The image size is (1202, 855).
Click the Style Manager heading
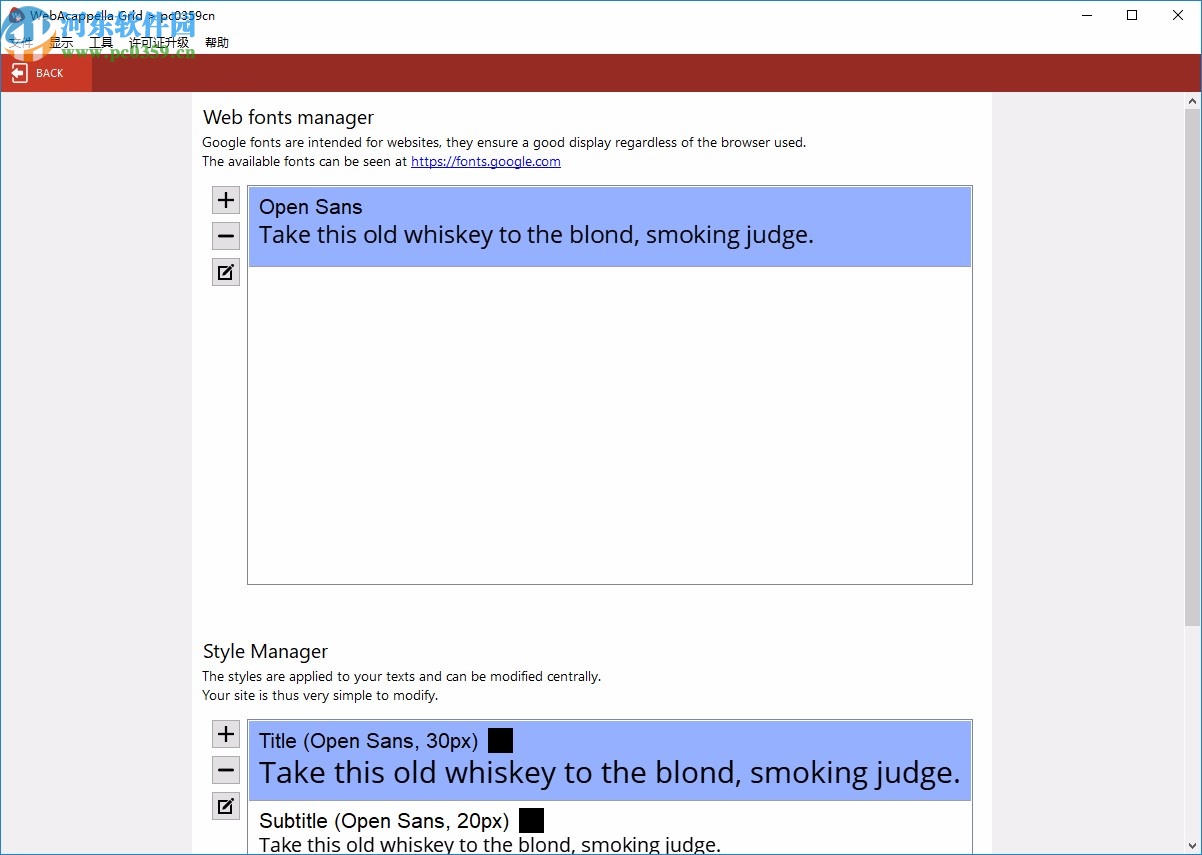[265, 651]
